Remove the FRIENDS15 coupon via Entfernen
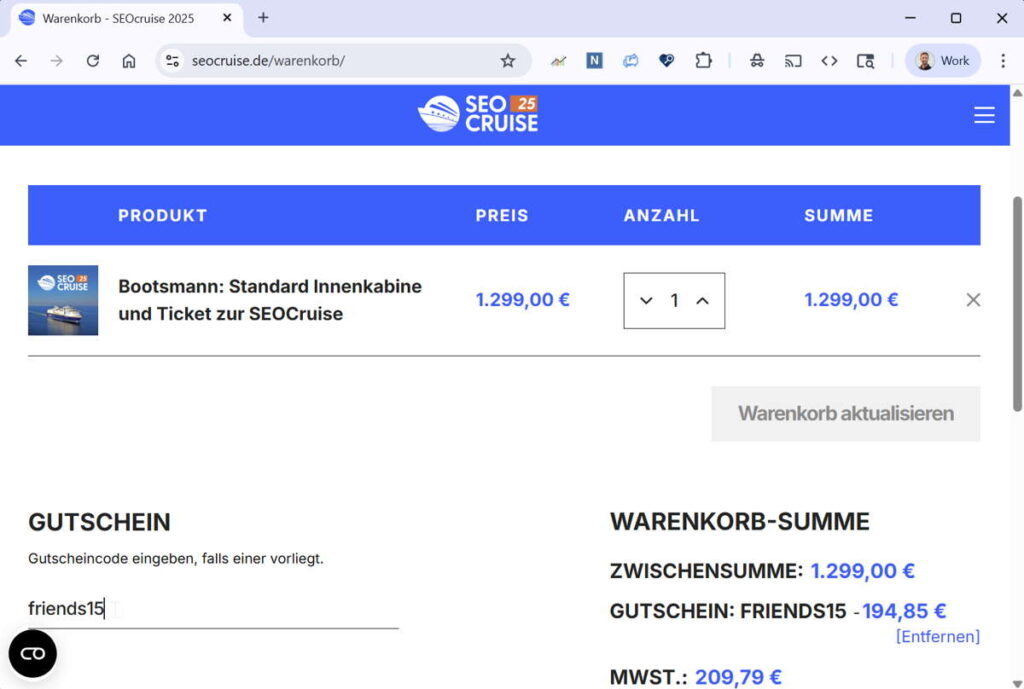Image resolution: width=1024 pixels, height=689 pixels. coord(938,636)
